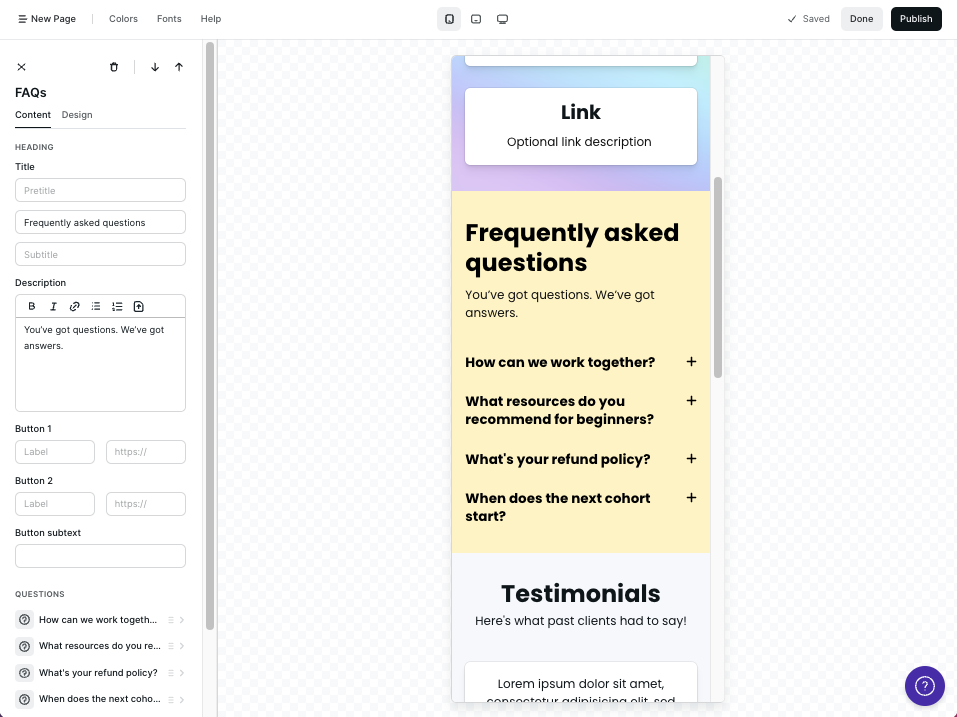Switch to the Design tab

(77, 115)
